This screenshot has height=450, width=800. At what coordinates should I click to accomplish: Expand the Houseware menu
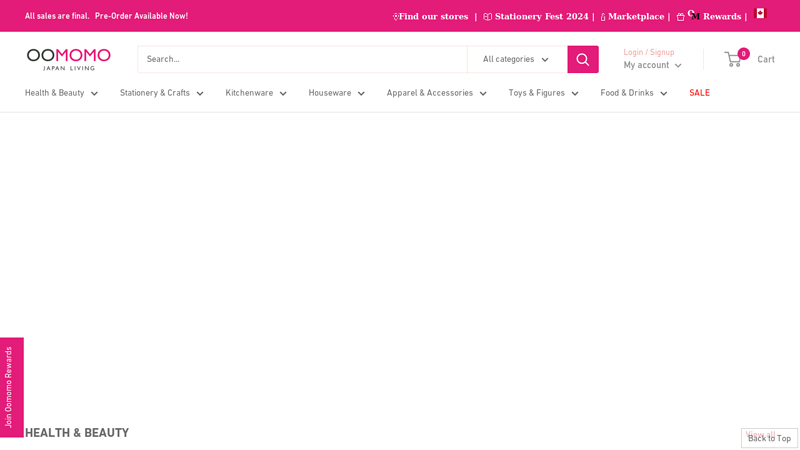336,93
